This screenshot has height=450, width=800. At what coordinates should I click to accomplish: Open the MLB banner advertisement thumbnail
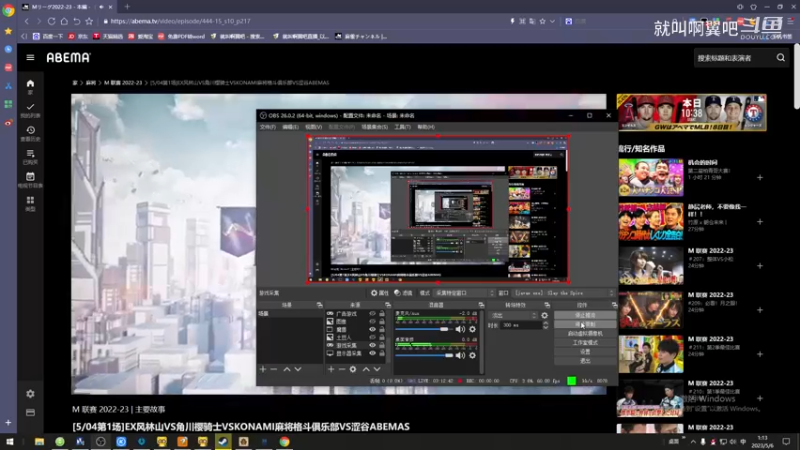click(691, 112)
